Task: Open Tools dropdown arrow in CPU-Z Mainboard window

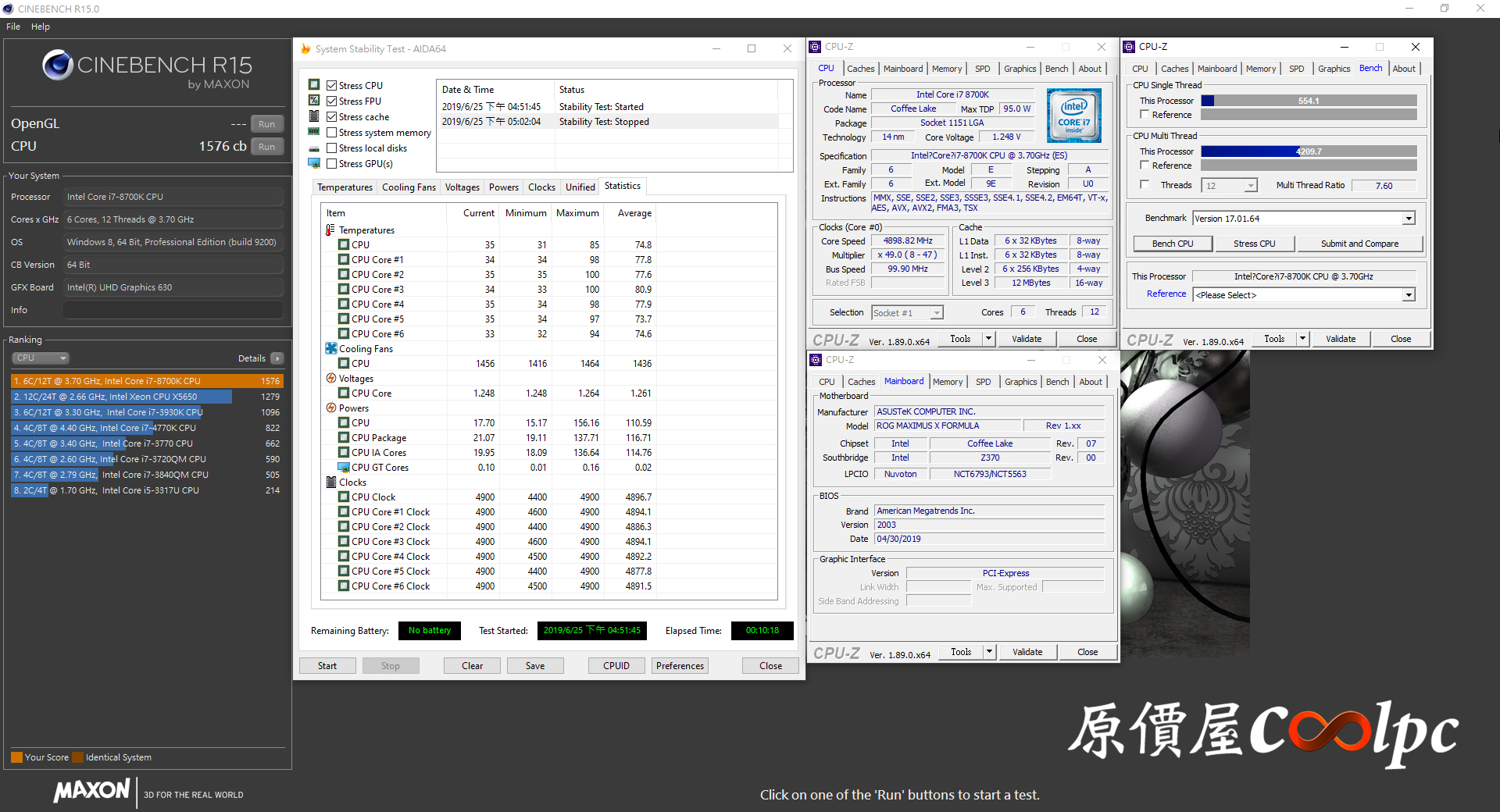Action: 989,652
